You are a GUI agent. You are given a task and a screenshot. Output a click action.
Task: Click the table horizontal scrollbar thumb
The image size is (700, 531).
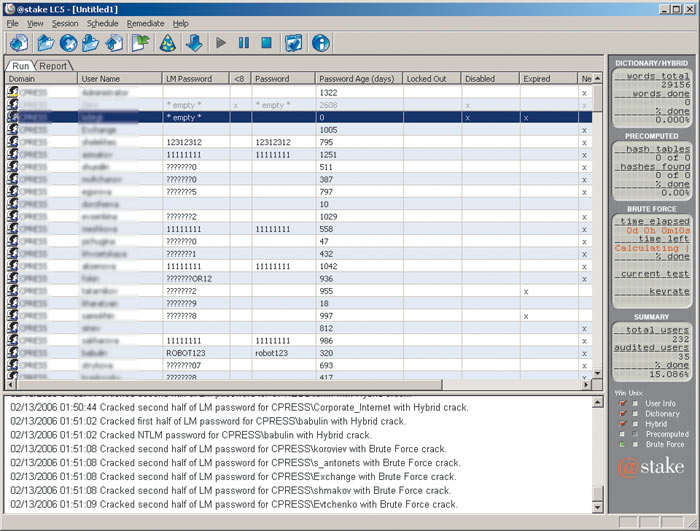coord(229,384)
